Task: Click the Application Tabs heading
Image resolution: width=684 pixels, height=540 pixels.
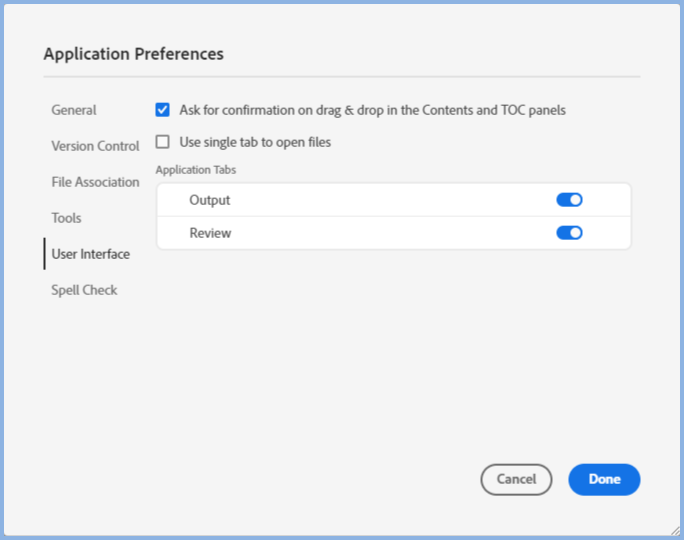Action: point(196,170)
